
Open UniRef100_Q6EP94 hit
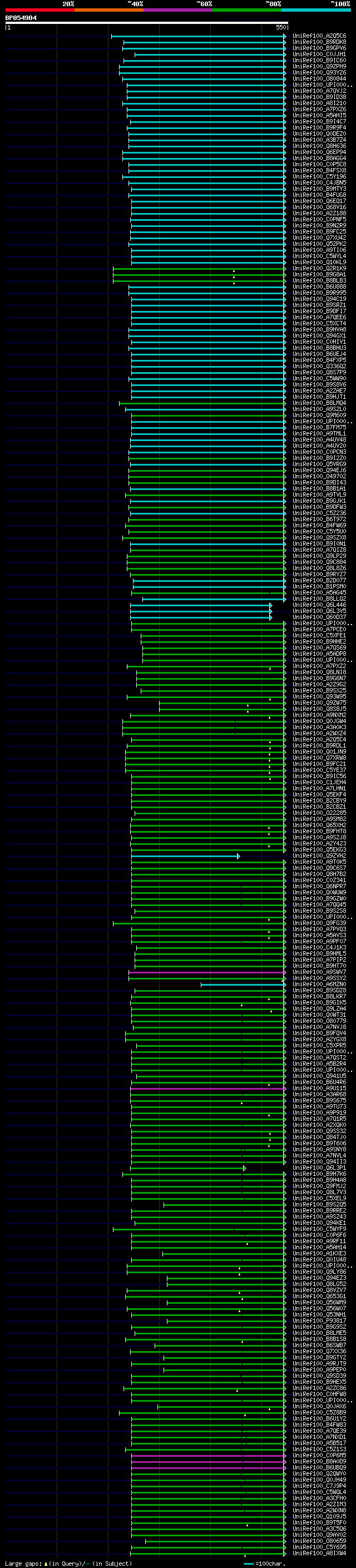point(319,152)
